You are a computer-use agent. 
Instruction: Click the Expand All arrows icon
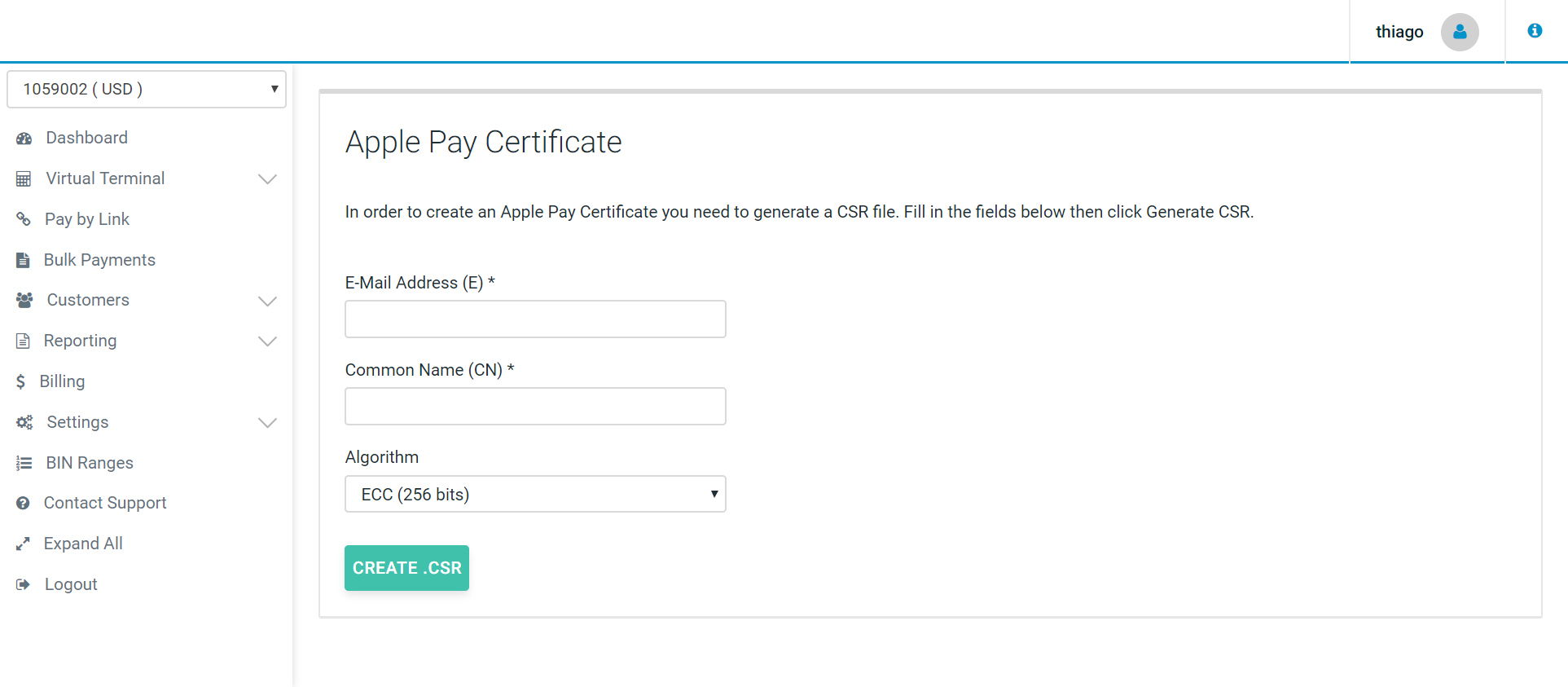point(23,544)
